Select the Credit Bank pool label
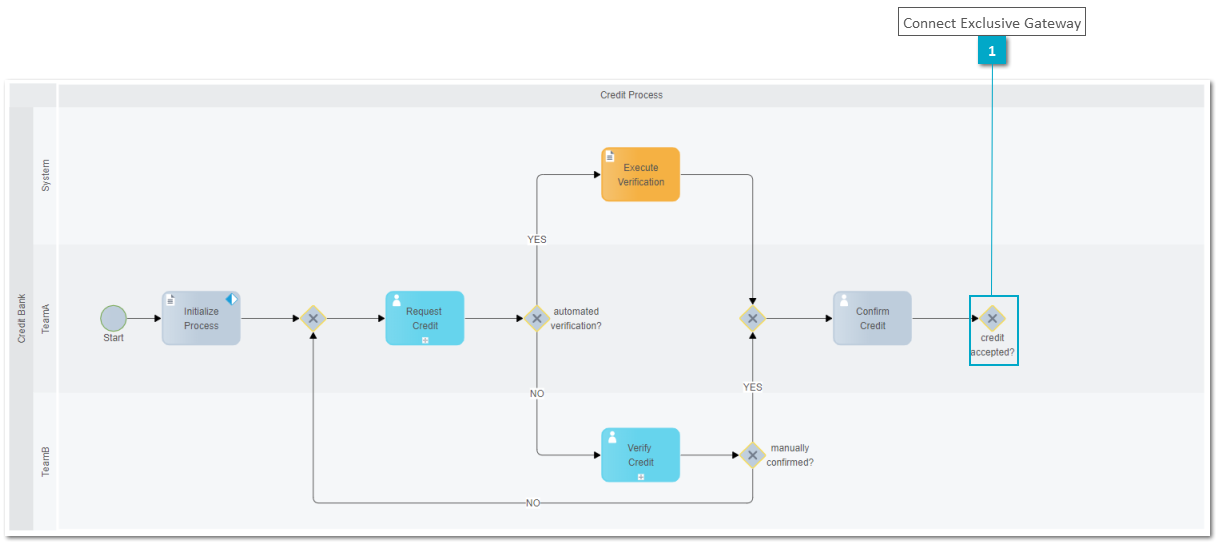 22,318
